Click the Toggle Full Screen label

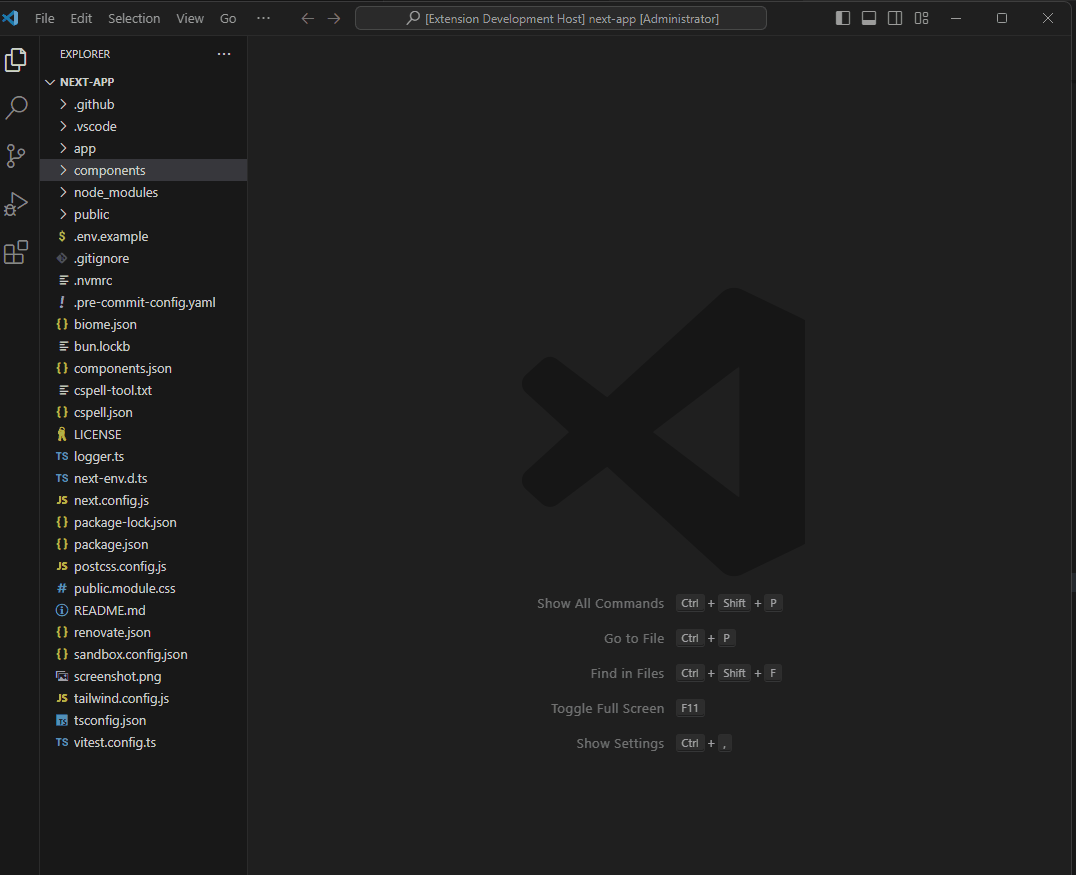point(607,708)
